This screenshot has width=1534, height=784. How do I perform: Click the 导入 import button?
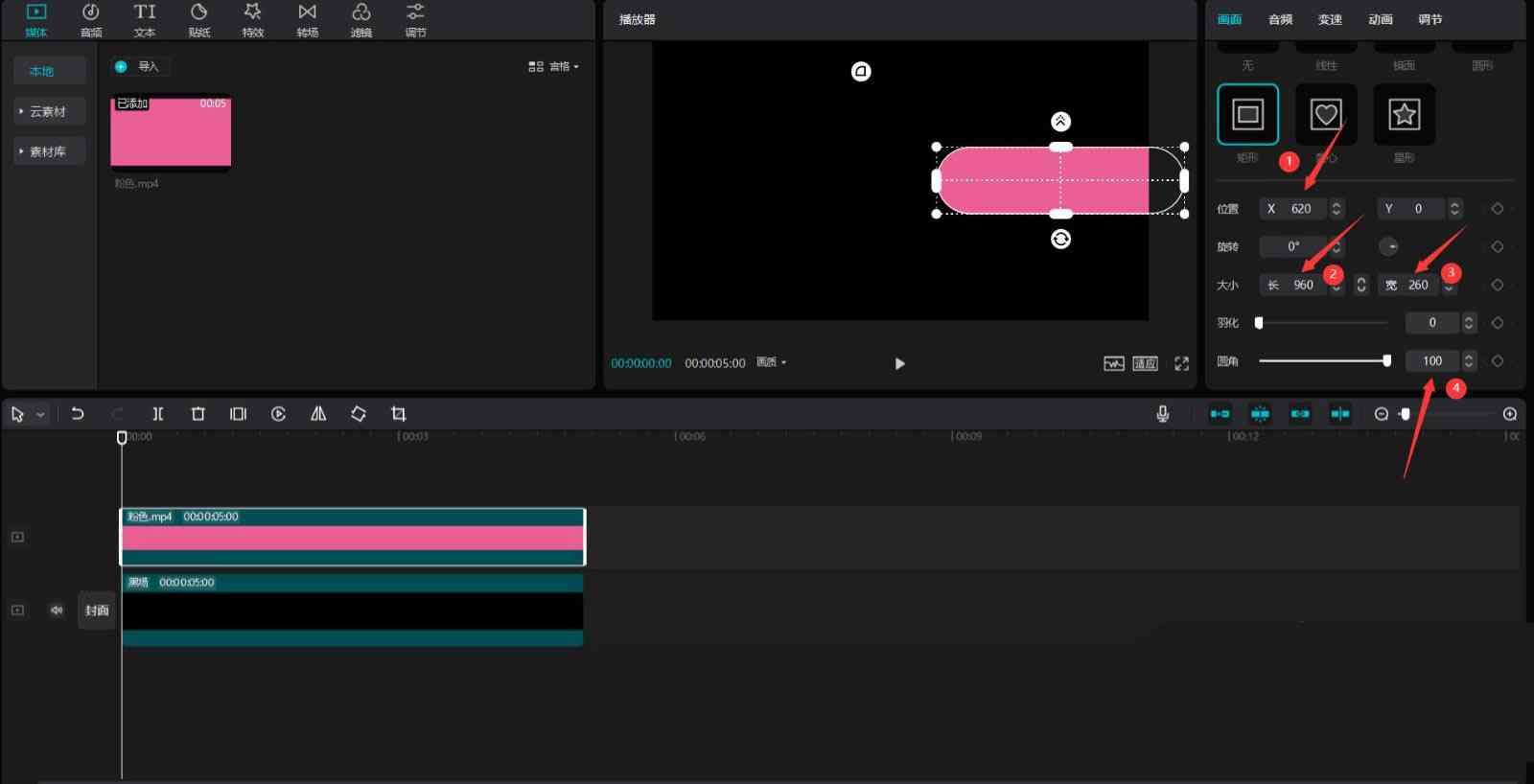click(139, 66)
